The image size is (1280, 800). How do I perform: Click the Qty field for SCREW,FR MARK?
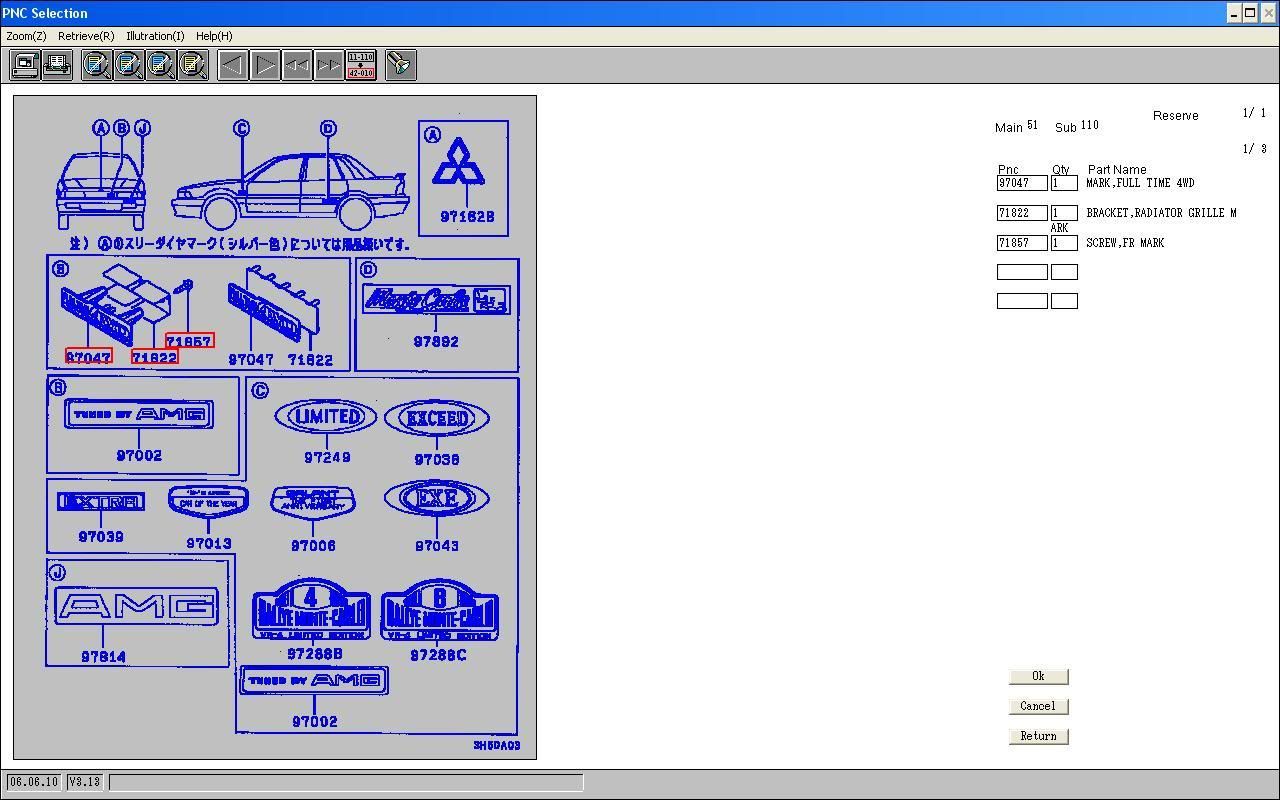1064,243
